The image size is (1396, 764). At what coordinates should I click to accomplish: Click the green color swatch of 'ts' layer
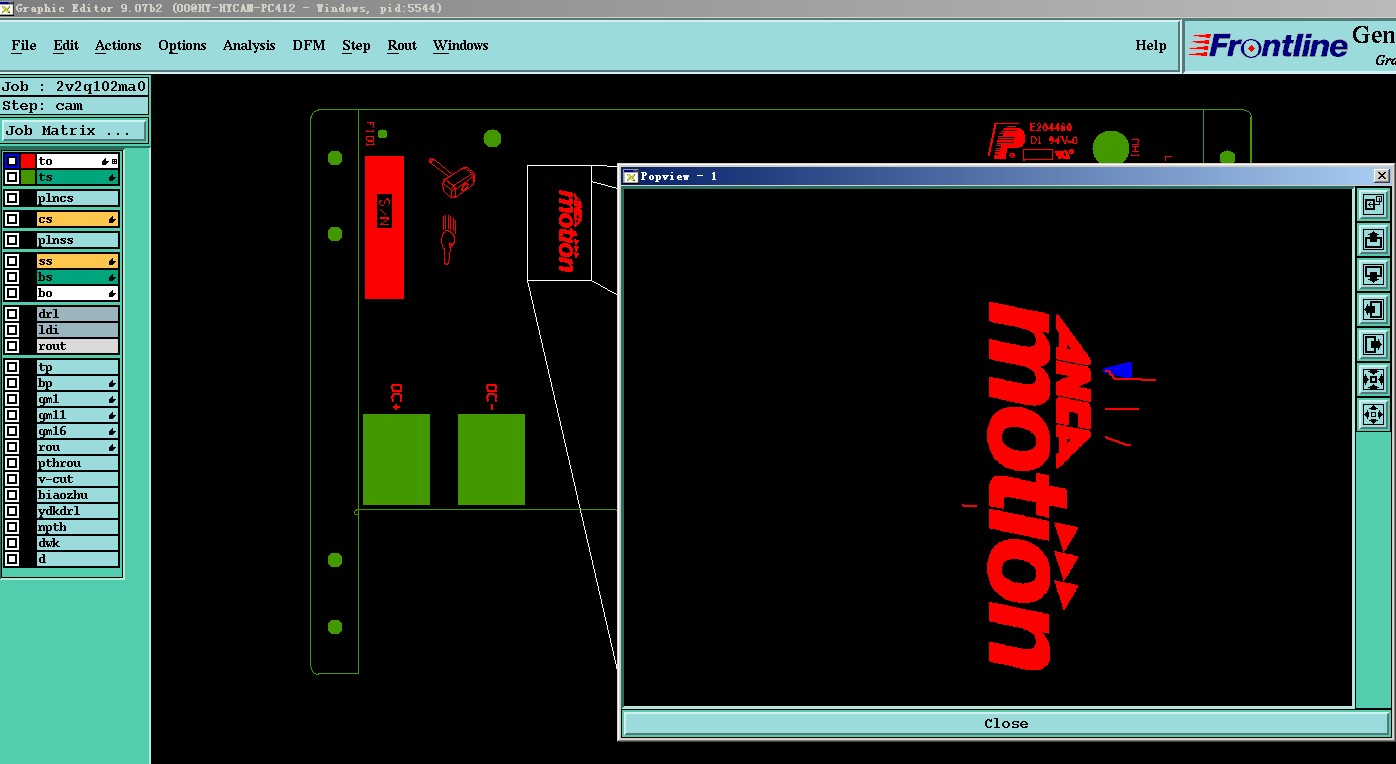[28, 177]
